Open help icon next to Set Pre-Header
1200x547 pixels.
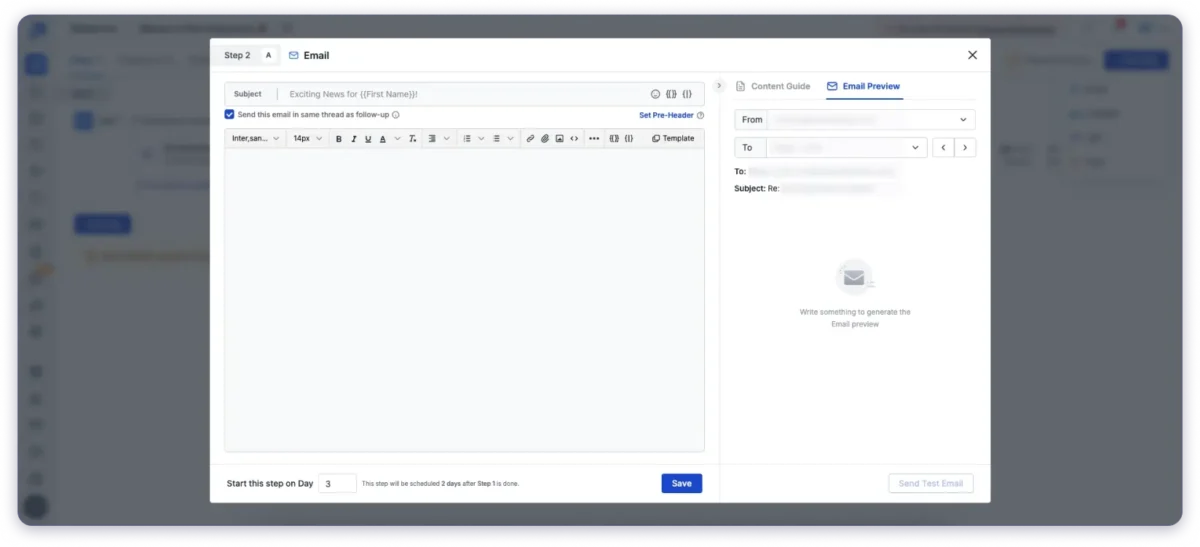700,115
